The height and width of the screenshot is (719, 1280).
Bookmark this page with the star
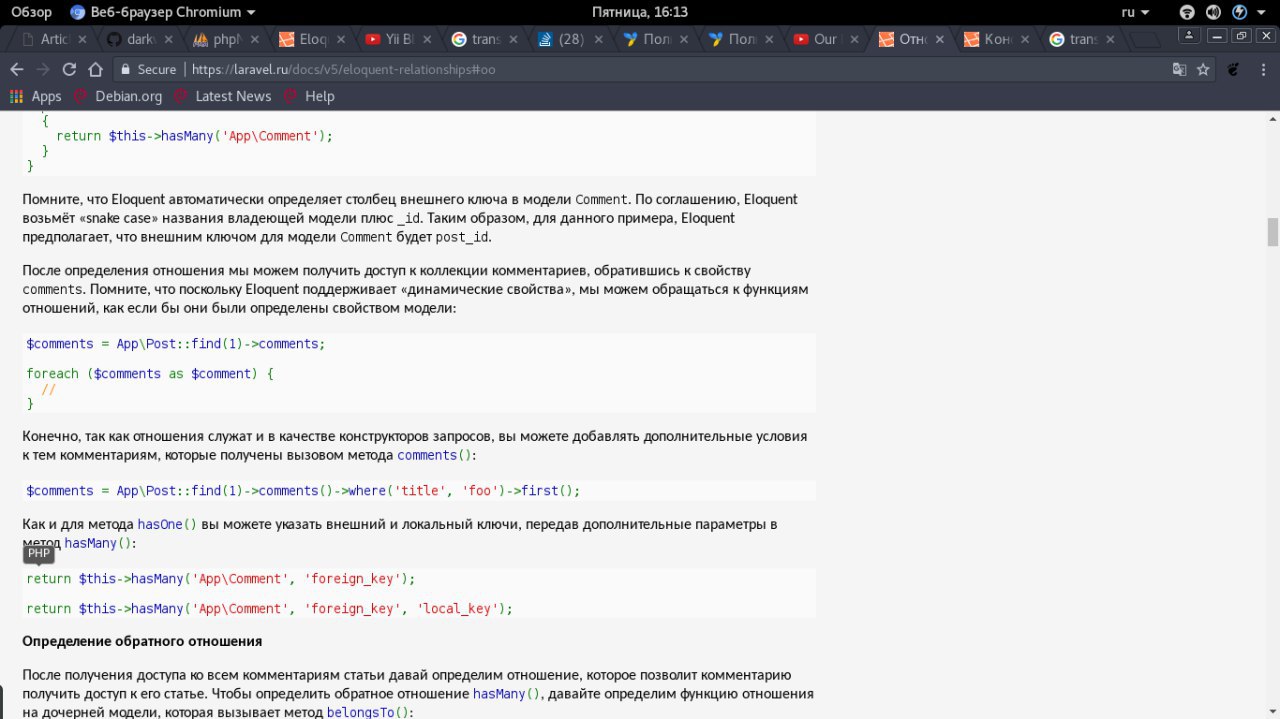[x=1204, y=70]
